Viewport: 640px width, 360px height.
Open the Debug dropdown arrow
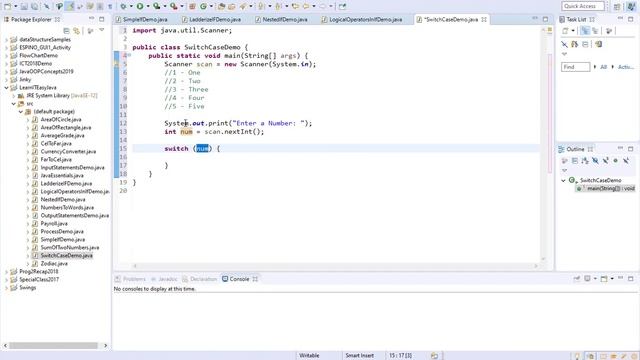tap(131, 7)
